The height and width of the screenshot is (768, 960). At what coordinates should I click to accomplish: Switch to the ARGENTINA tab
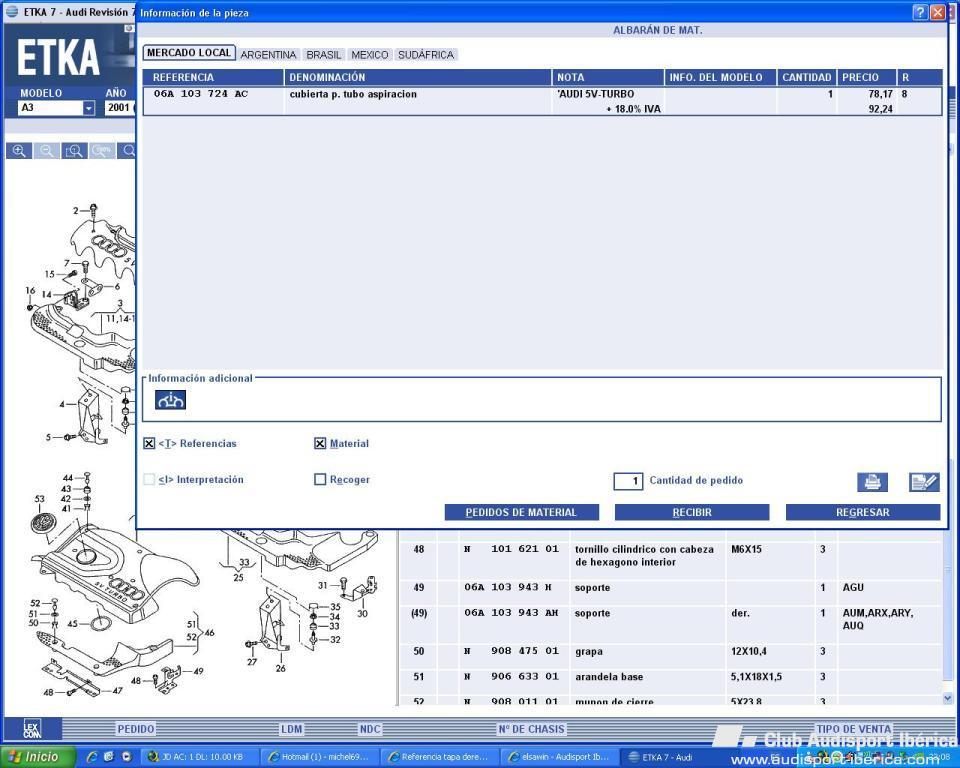coord(268,55)
